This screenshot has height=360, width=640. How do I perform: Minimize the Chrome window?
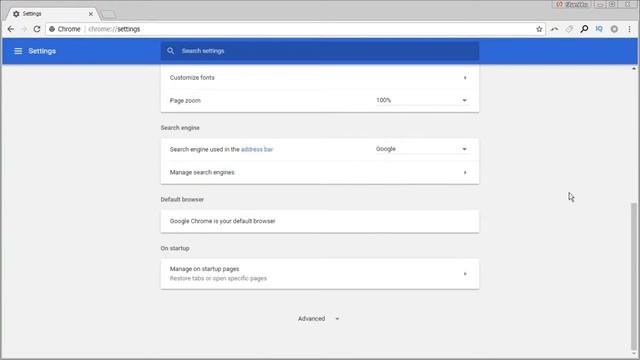600,4
